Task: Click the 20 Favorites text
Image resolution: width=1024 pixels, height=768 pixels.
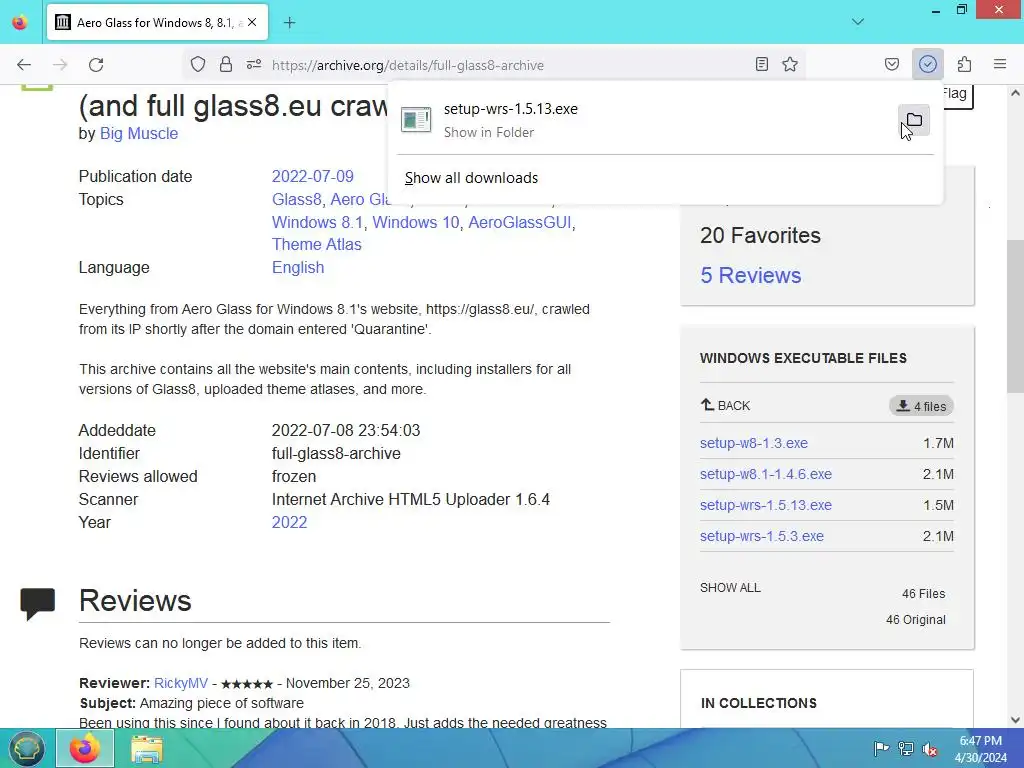Action: (x=760, y=235)
